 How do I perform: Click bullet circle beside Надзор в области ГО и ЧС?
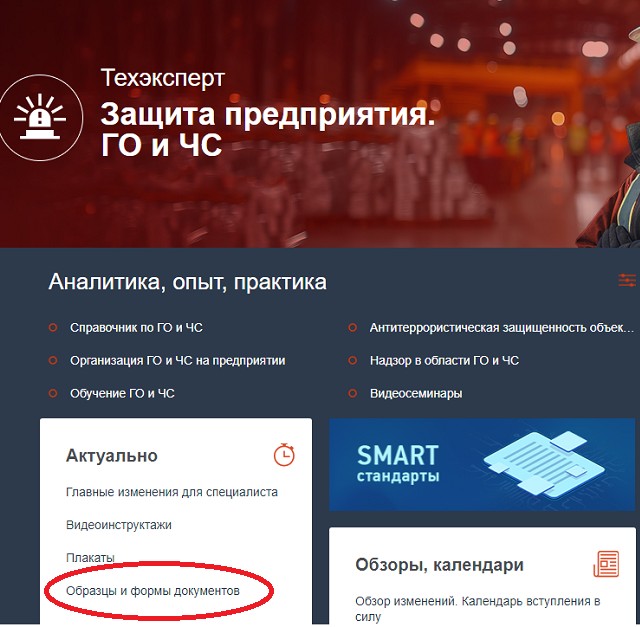pyautogui.click(x=353, y=361)
